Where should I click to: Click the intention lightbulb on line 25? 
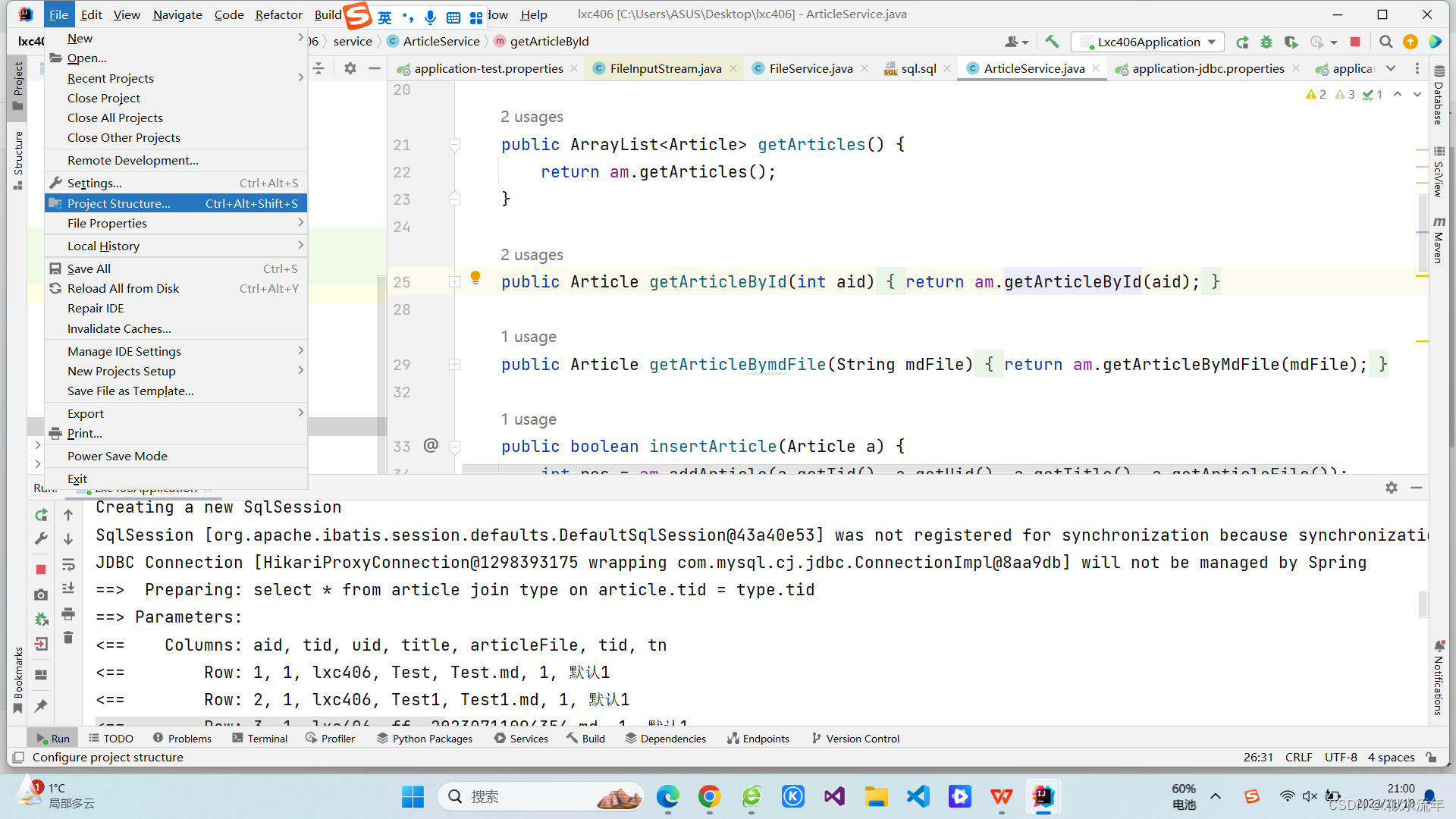475,278
